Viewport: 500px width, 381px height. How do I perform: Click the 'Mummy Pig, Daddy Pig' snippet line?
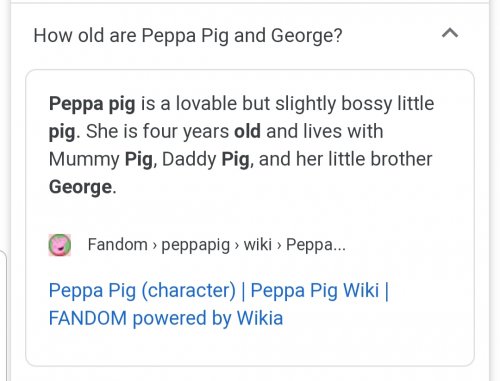[149, 159]
